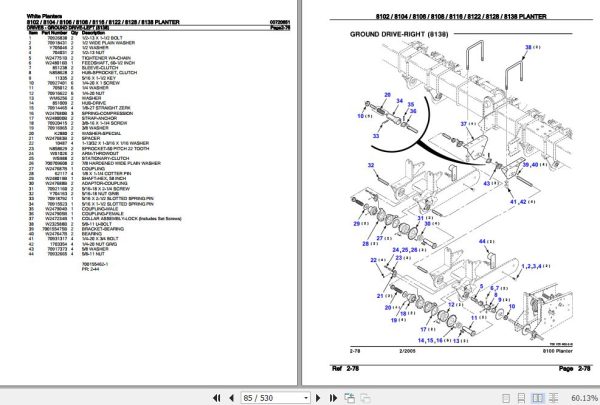600x405 pixels.
Task: Select the STATIONARY-CLUTCH row
Action: tap(79, 158)
